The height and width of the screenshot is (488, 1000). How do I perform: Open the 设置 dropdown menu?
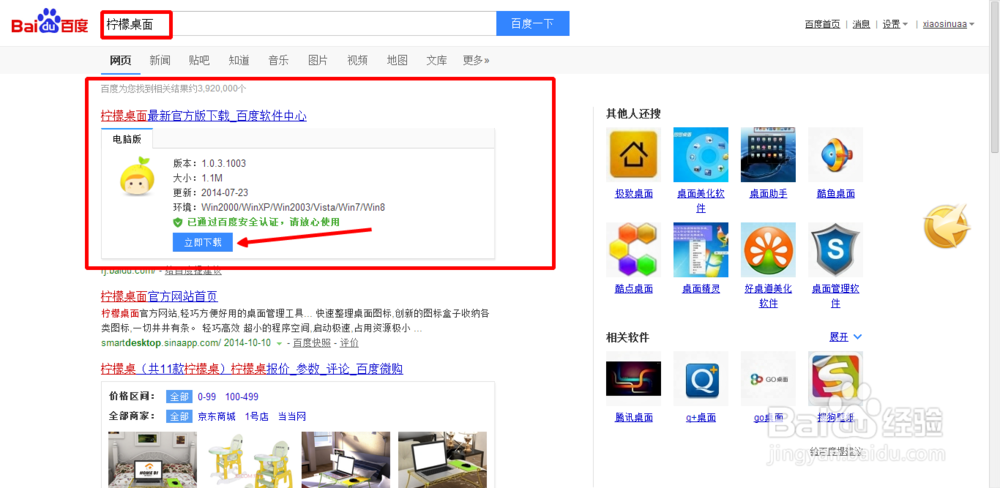[895, 24]
